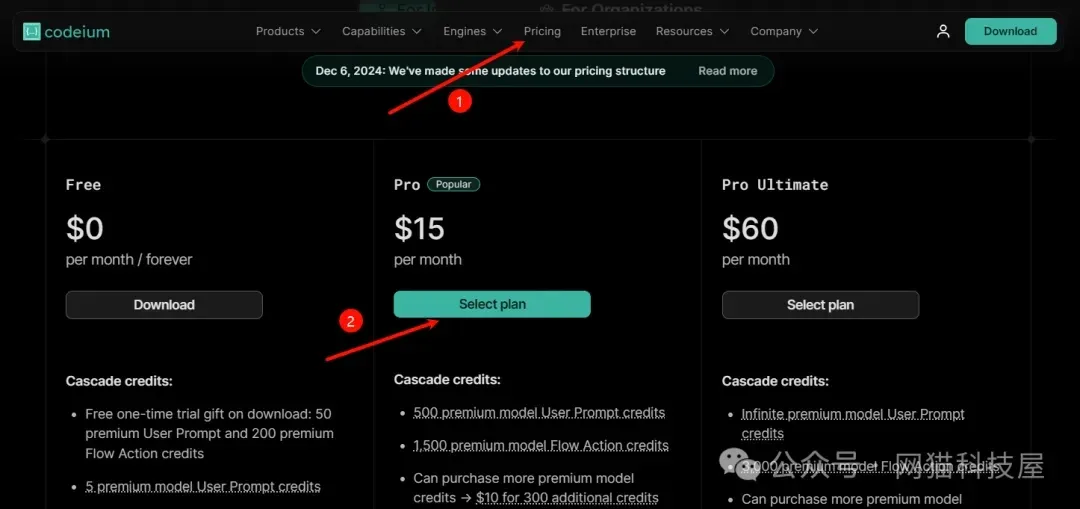Click the Popular badge next to Pro
This screenshot has width=1080, height=509.
[453, 185]
